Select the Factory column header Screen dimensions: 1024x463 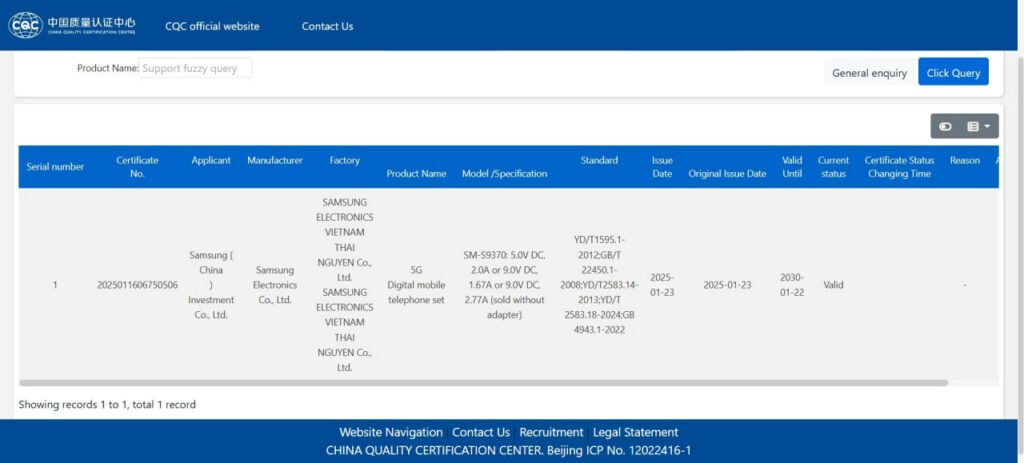point(344,160)
